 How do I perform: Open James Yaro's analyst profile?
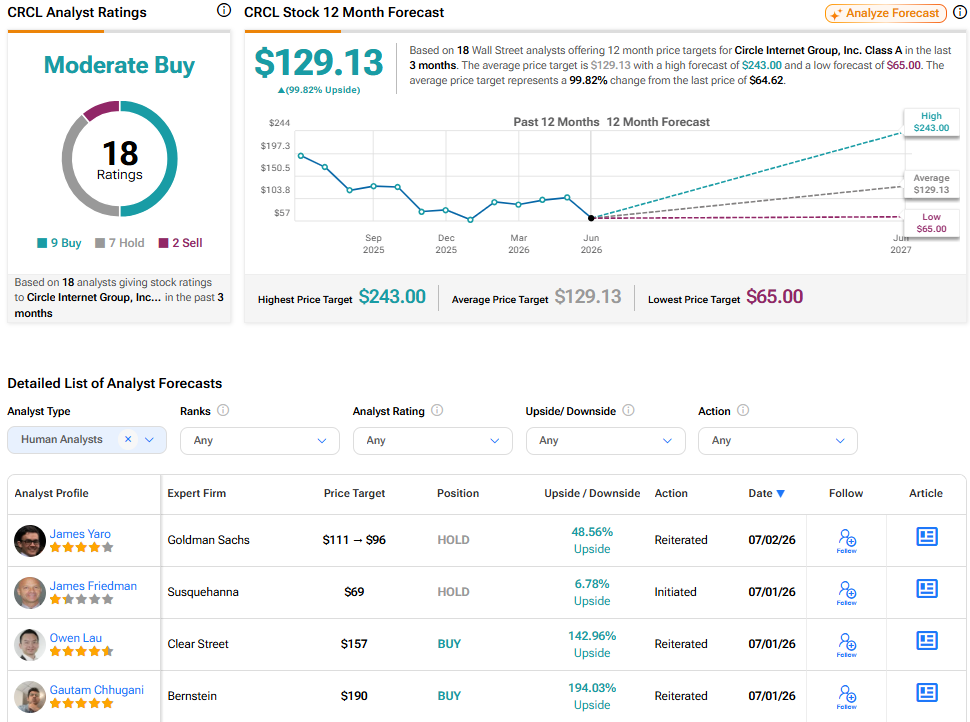point(80,533)
